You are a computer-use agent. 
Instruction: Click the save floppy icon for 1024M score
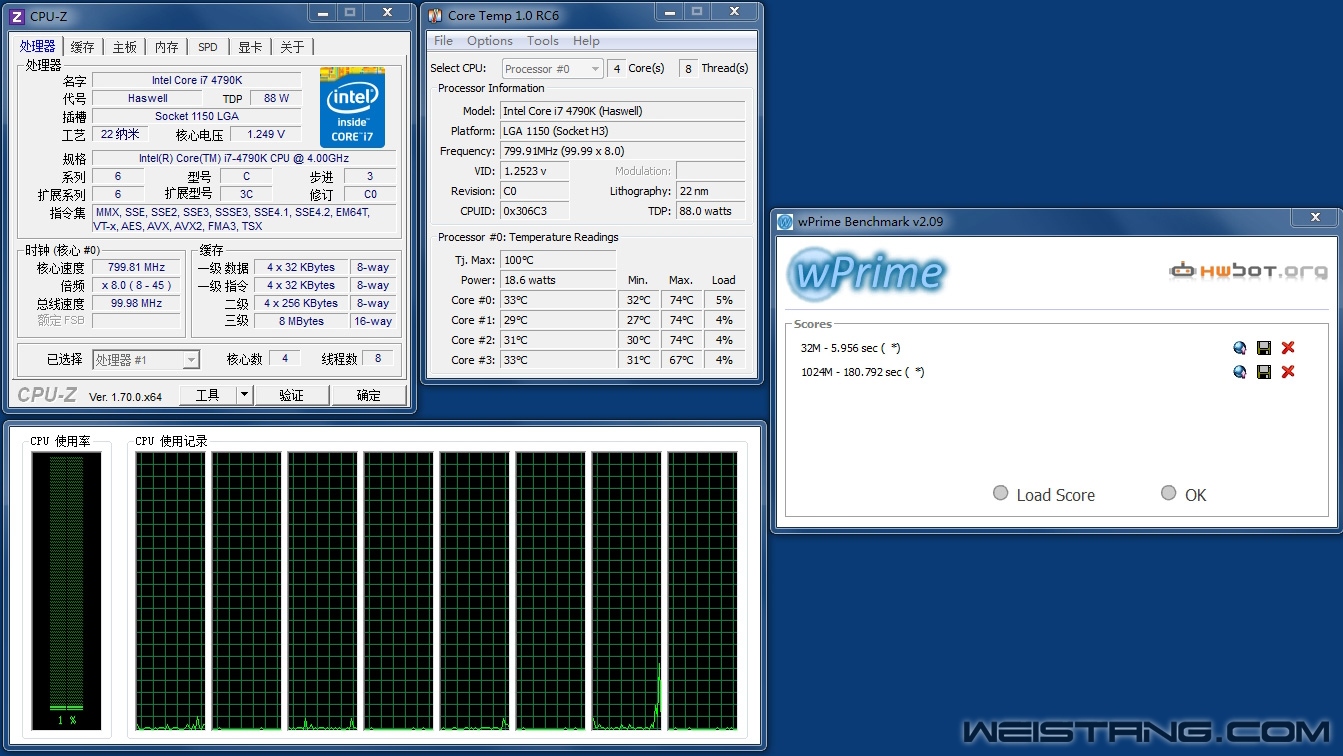[1264, 372]
